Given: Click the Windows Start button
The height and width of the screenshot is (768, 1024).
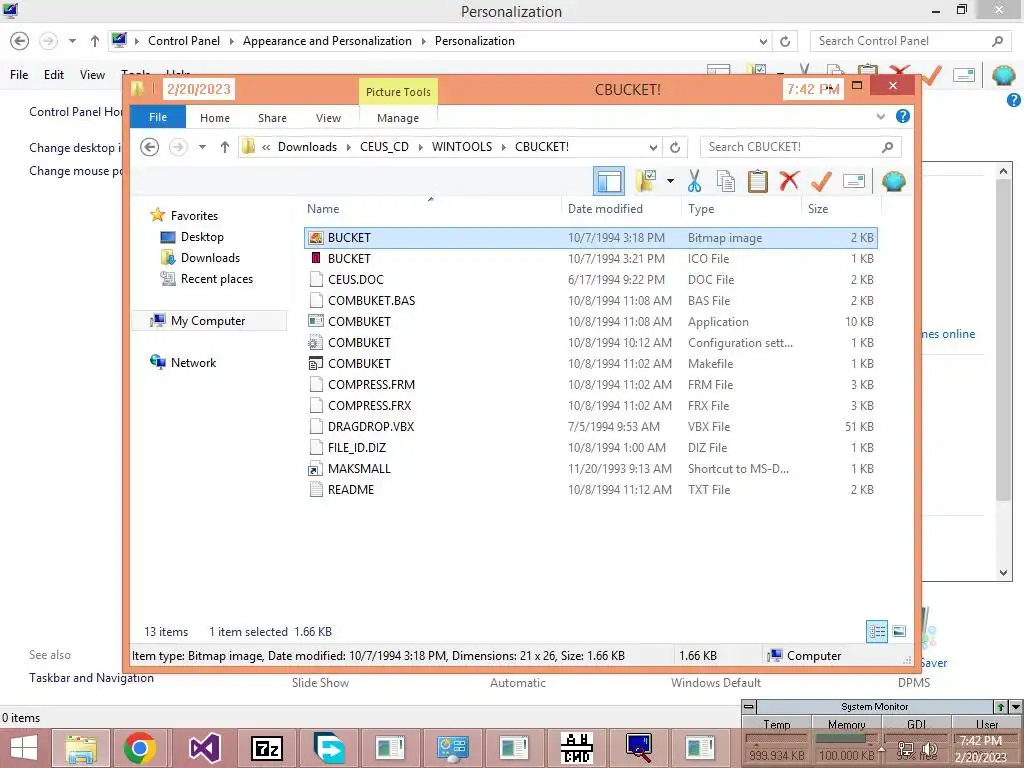Looking at the screenshot, I should point(24,748).
